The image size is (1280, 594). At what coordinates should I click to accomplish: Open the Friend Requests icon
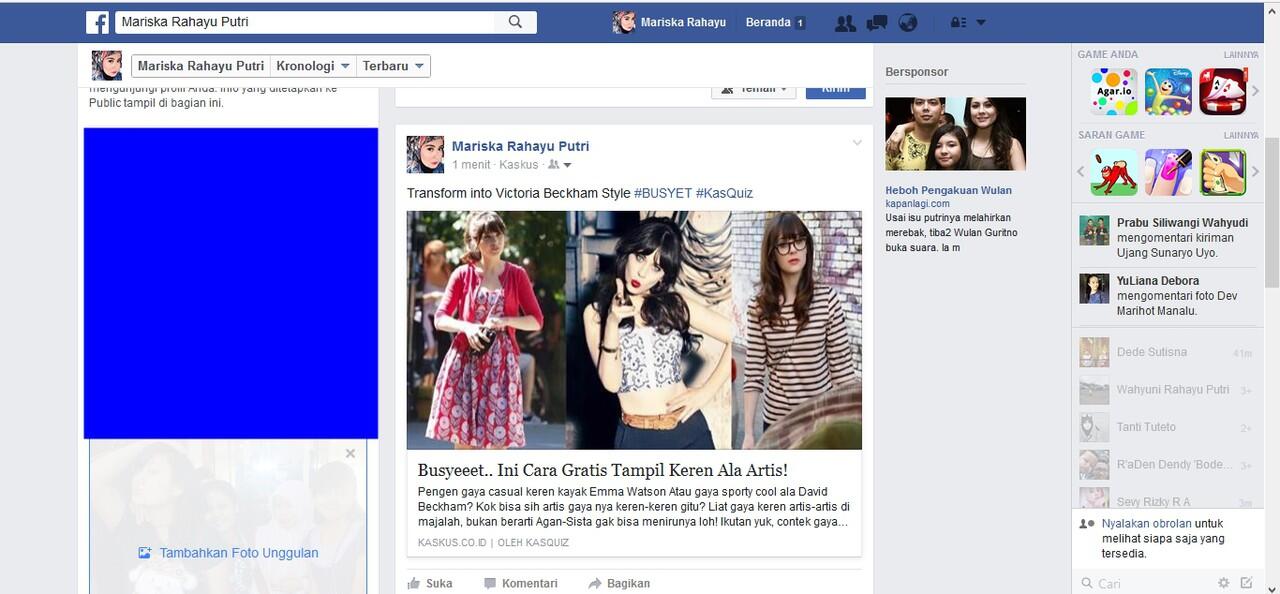845,22
